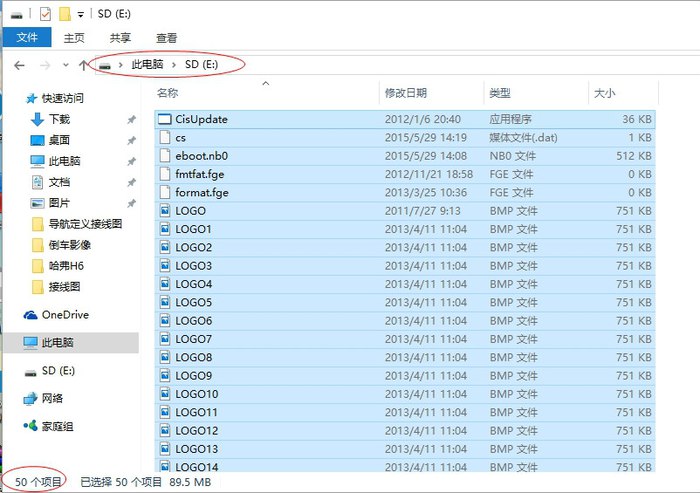This screenshot has height=493, width=700.
Task: Click file name LOGO13
Action: coord(197,449)
